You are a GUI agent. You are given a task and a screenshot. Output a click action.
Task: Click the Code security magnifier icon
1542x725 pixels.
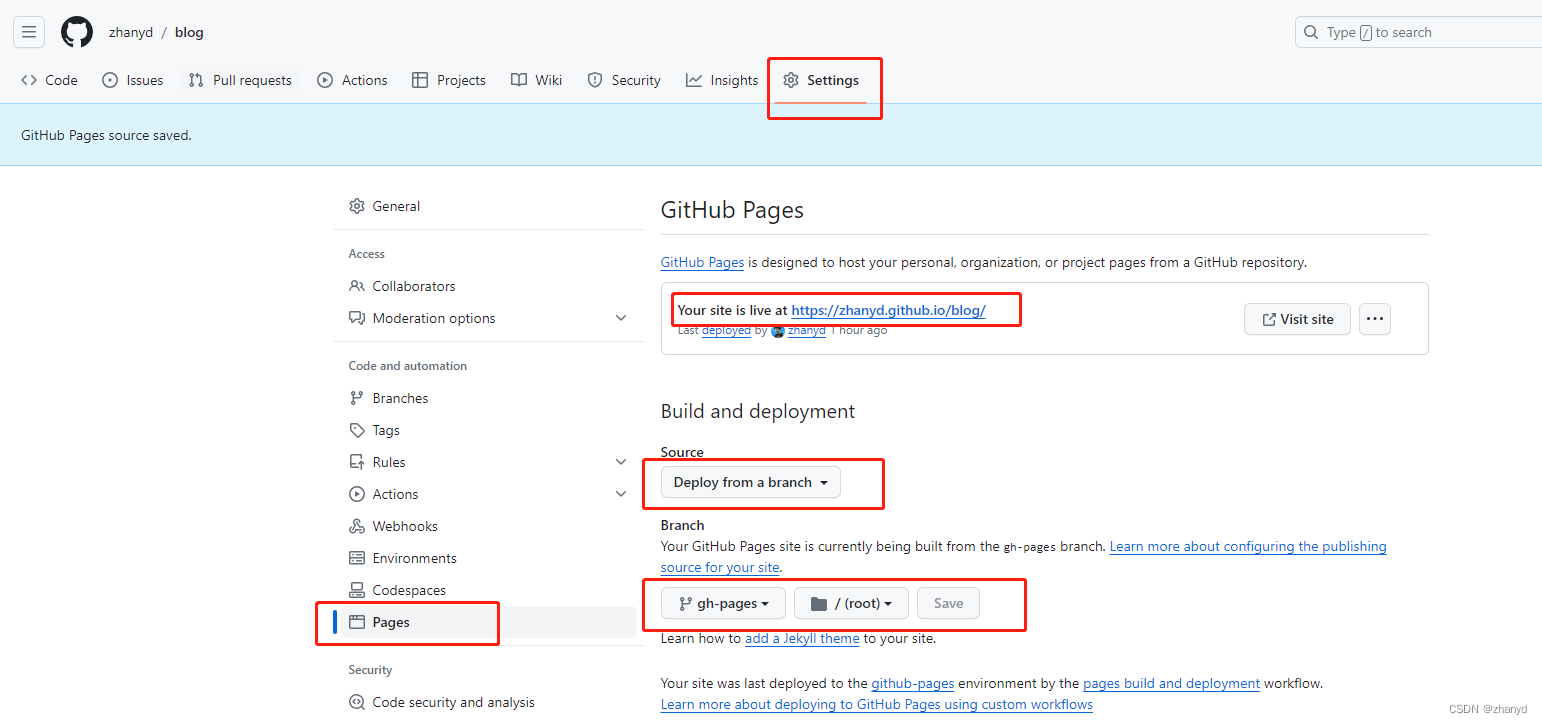tap(357, 702)
